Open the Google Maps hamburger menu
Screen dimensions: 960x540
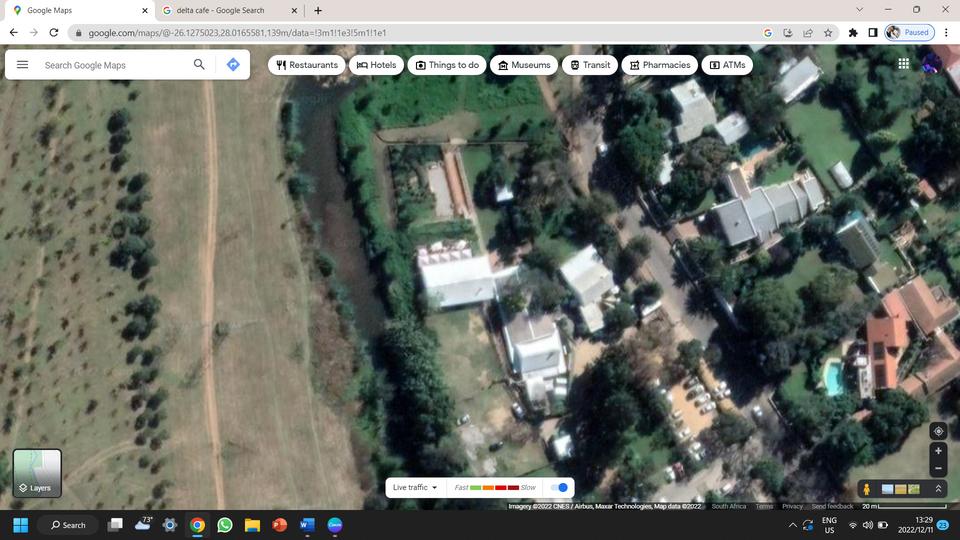[x=23, y=64]
